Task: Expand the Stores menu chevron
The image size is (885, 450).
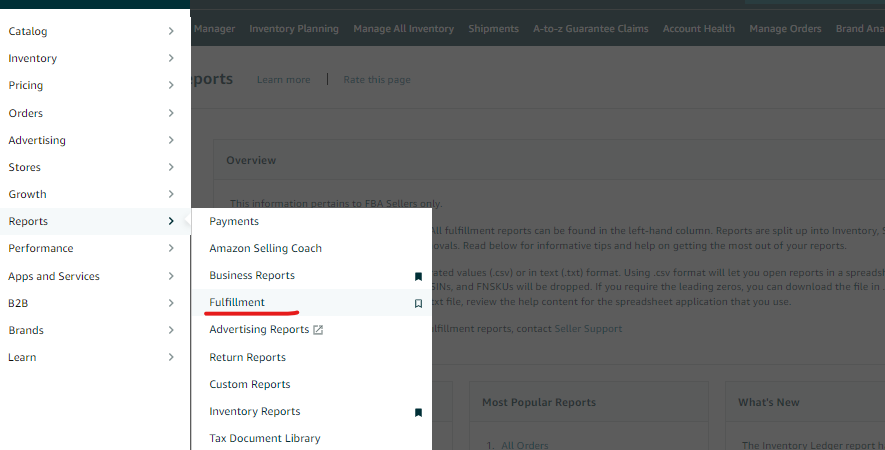Action: pyautogui.click(x=171, y=167)
